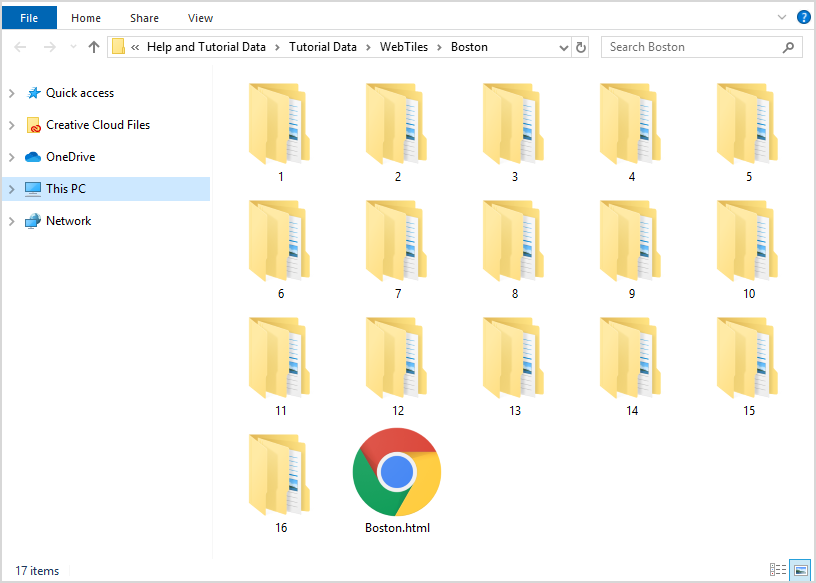Viewport: 816px width, 583px height.
Task: Open the View ribbon tab
Action: tap(200, 18)
